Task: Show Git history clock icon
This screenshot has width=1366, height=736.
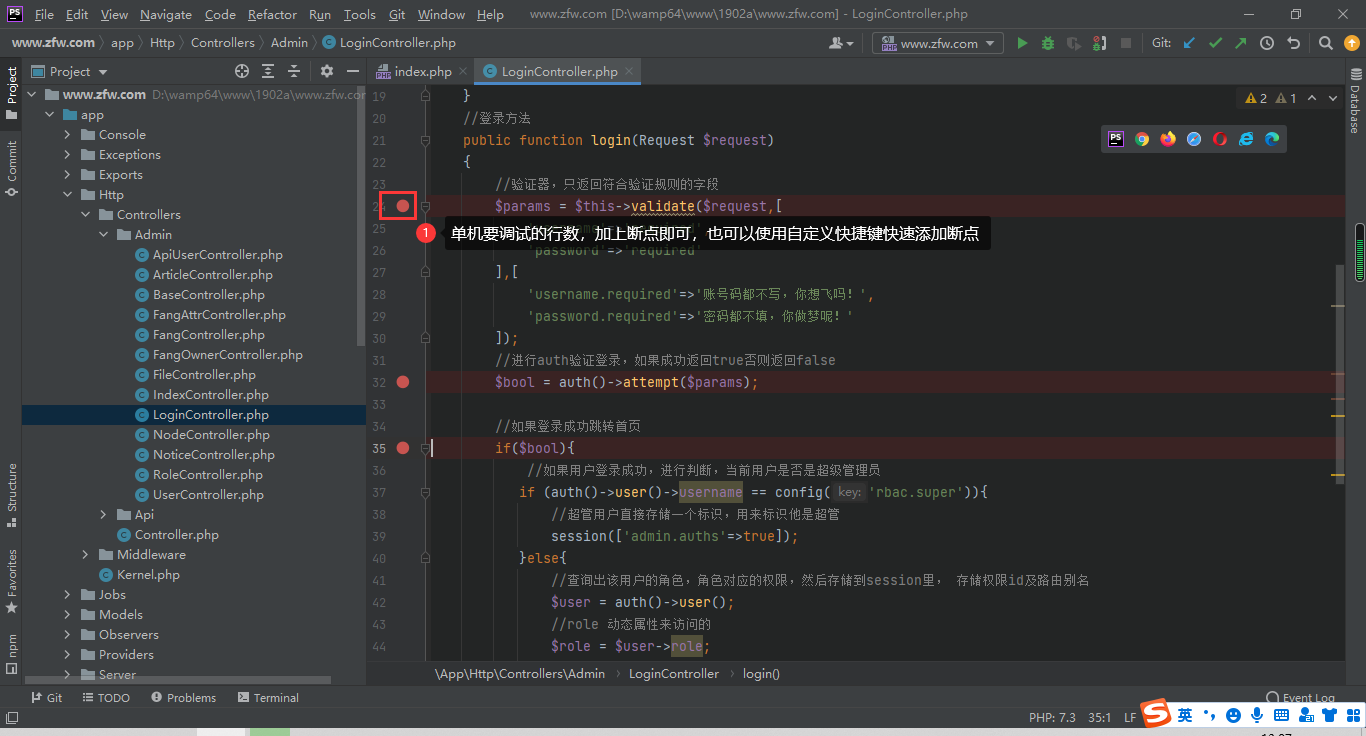Action: 1267,43
